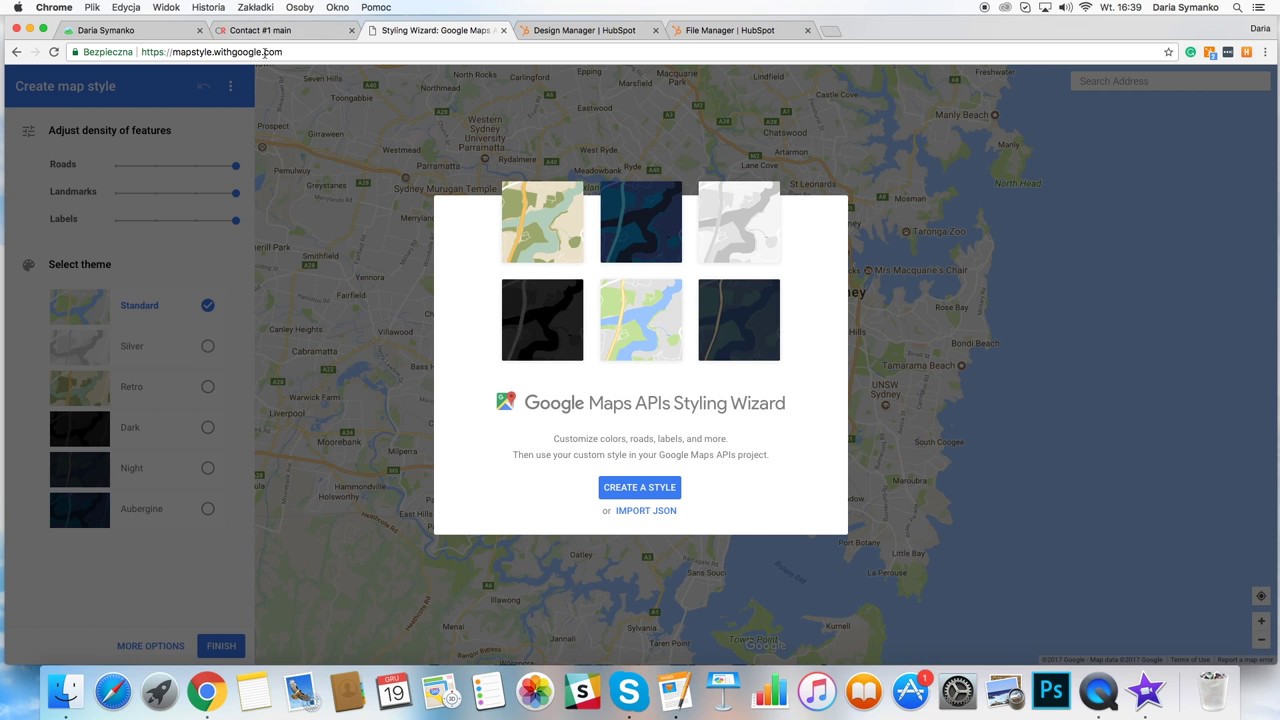1280x720 pixels.
Task: Adjust the Landmarks density slider handle
Action: coord(236,193)
